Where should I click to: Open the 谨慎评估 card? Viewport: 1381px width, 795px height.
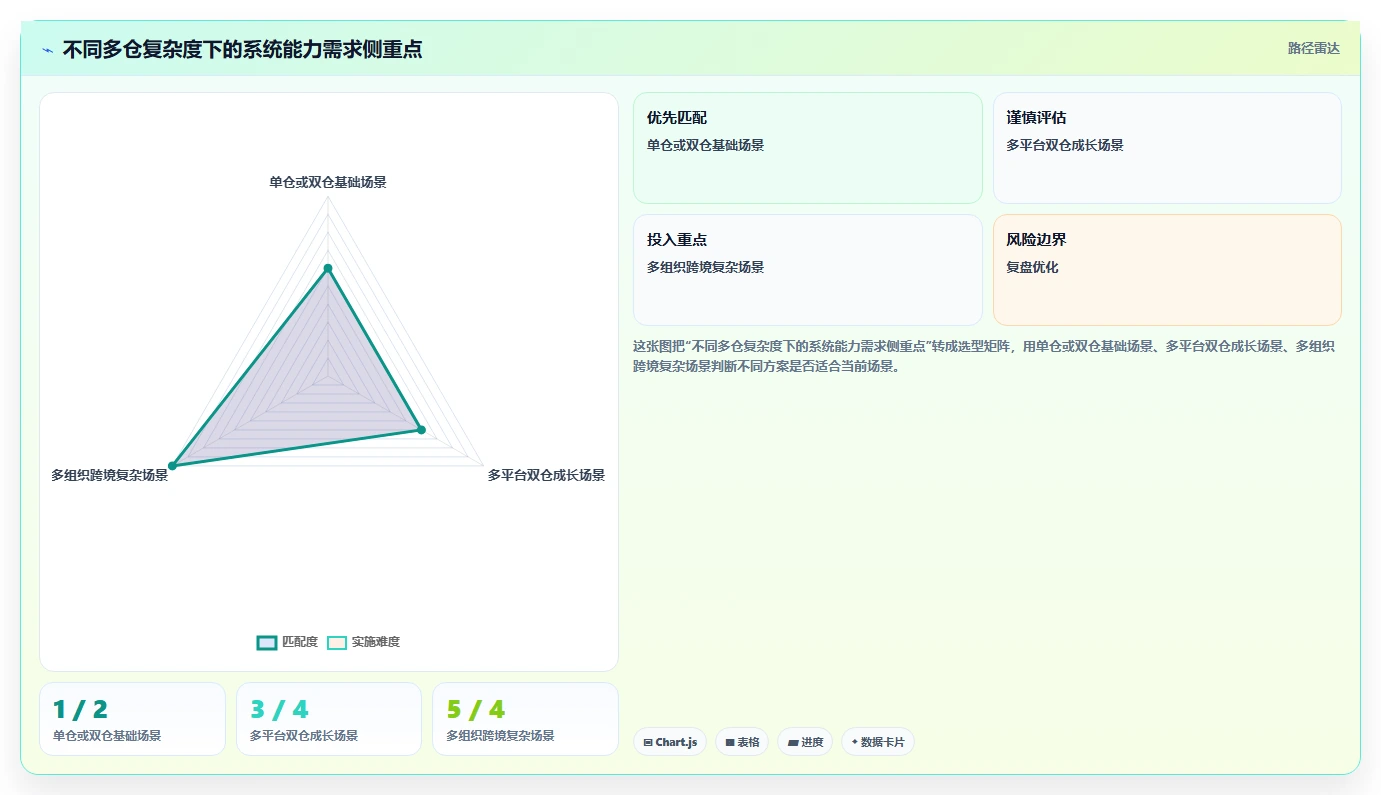pos(1167,148)
